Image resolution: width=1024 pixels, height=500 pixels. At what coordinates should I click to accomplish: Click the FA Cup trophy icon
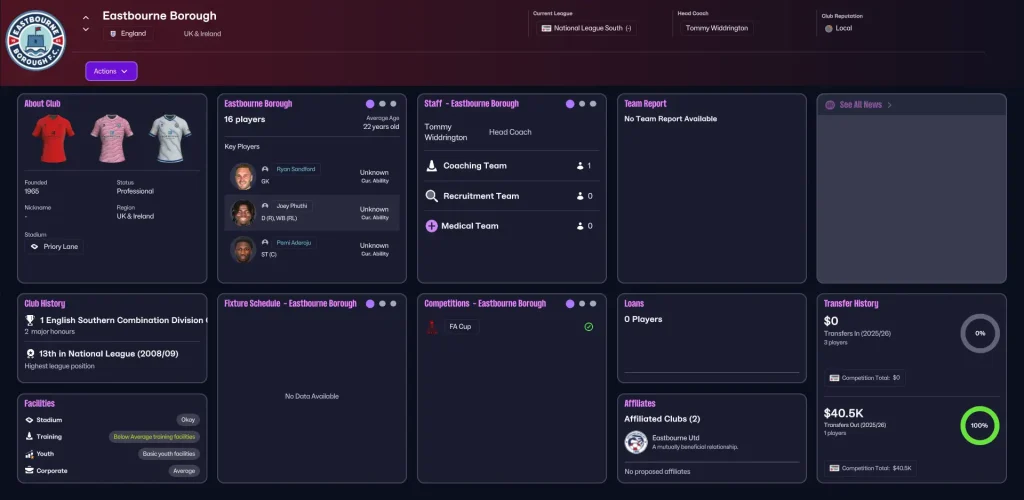[x=431, y=326]
